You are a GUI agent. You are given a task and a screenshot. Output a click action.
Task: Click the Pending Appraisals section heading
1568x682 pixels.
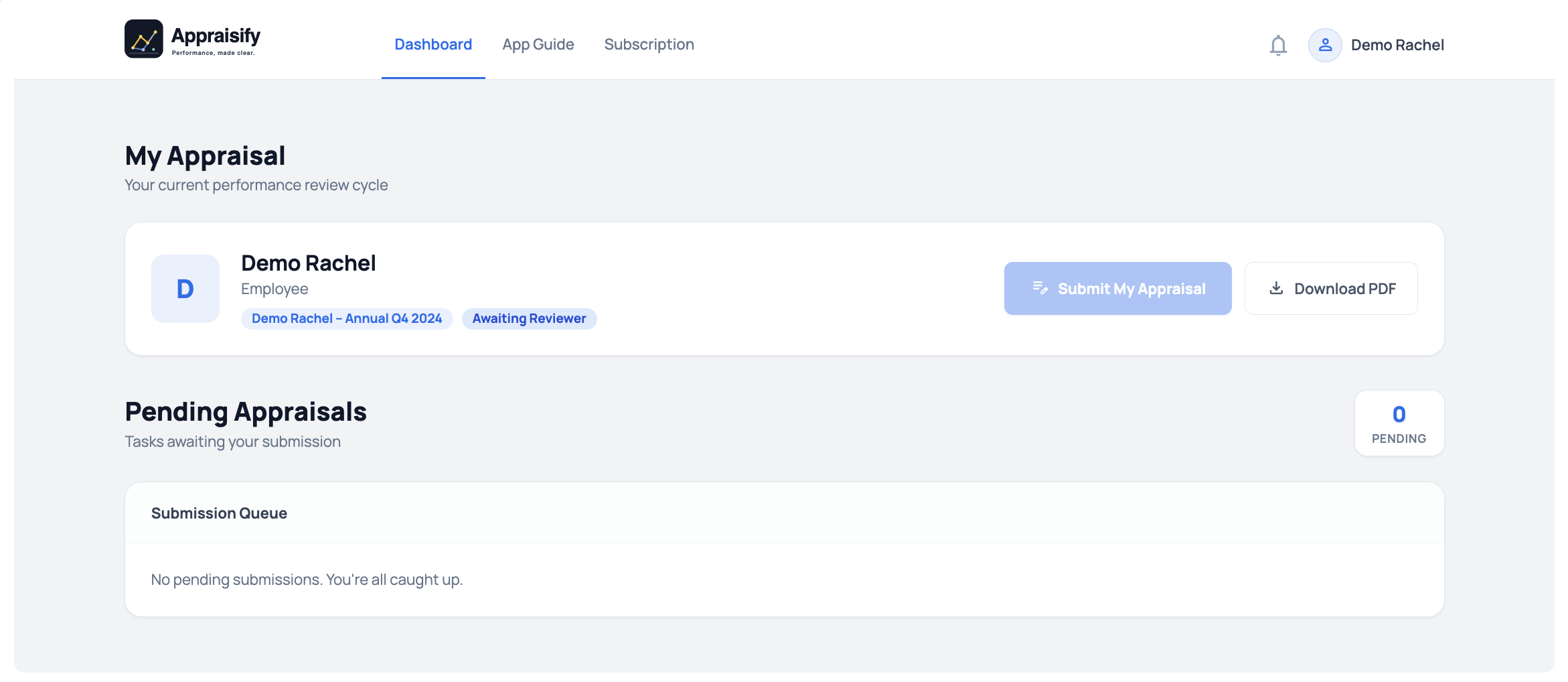coord(246,412)
